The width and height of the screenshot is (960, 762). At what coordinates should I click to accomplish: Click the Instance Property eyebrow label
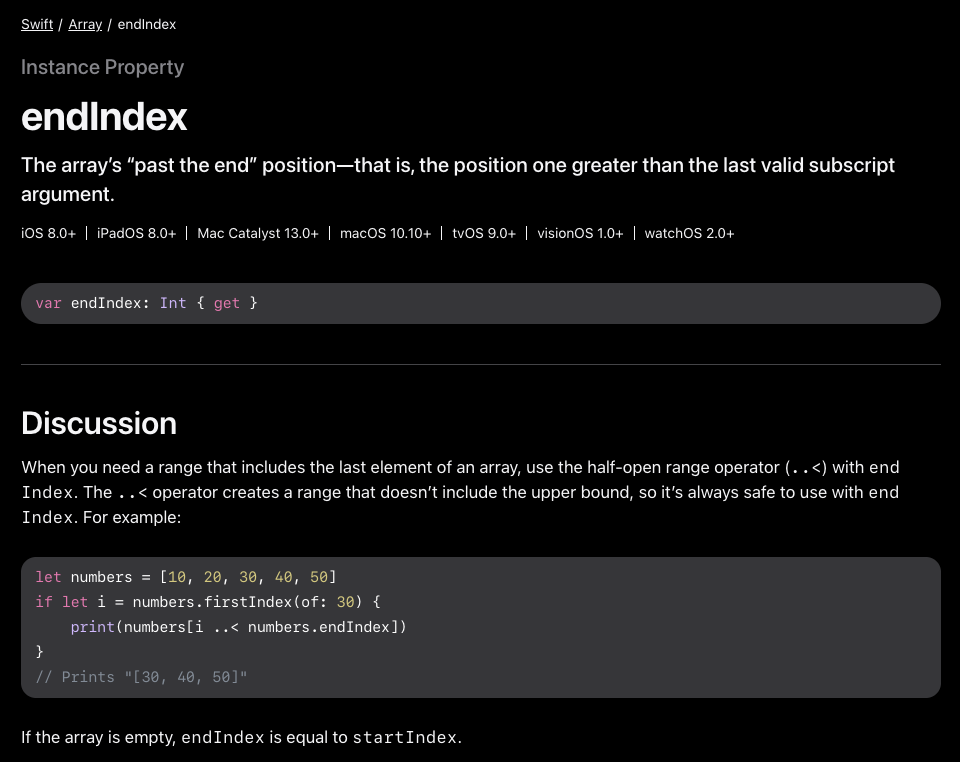tap(103, 67)
